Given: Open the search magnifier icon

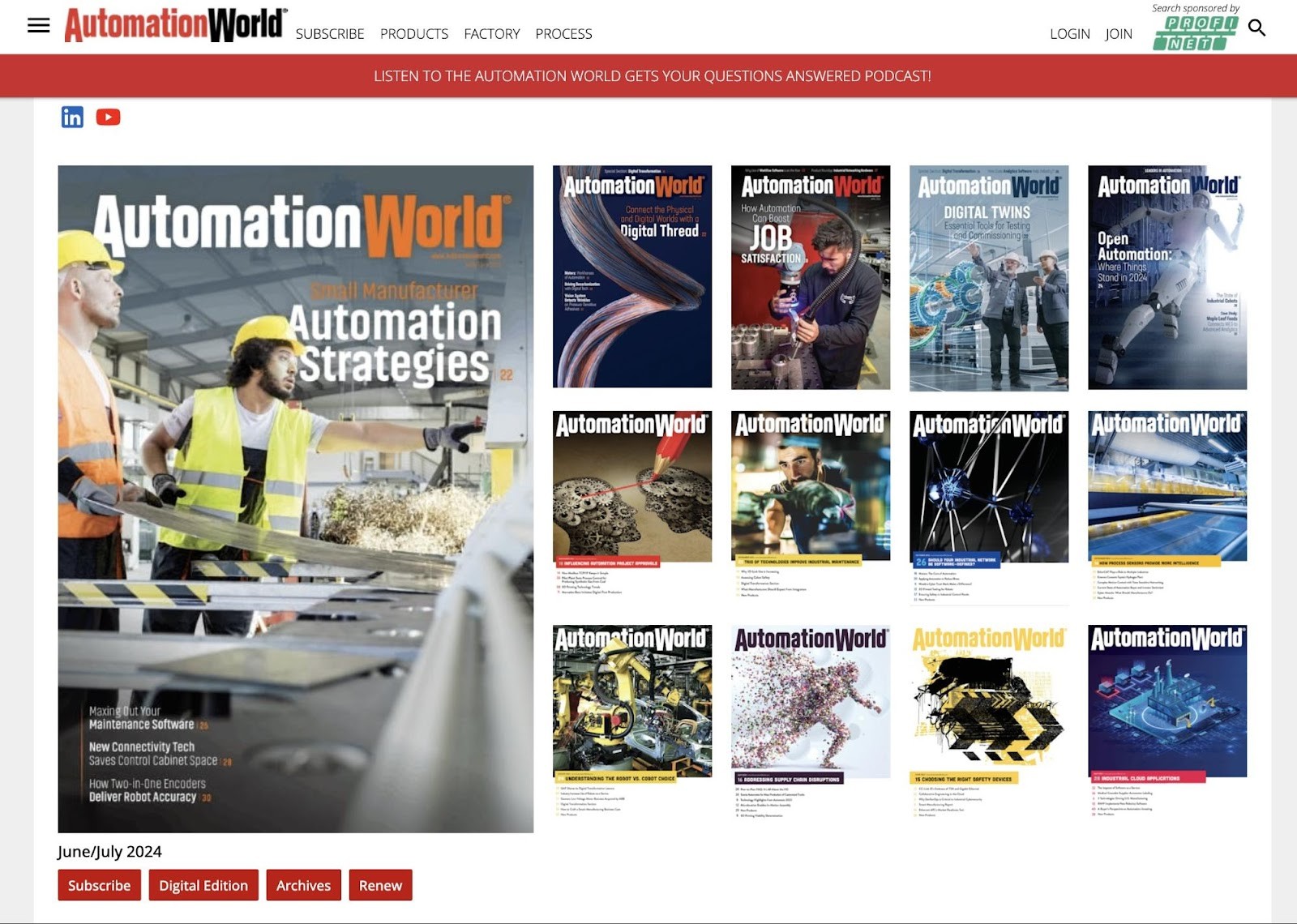Looking at the screenshot, I should 1256,28.
